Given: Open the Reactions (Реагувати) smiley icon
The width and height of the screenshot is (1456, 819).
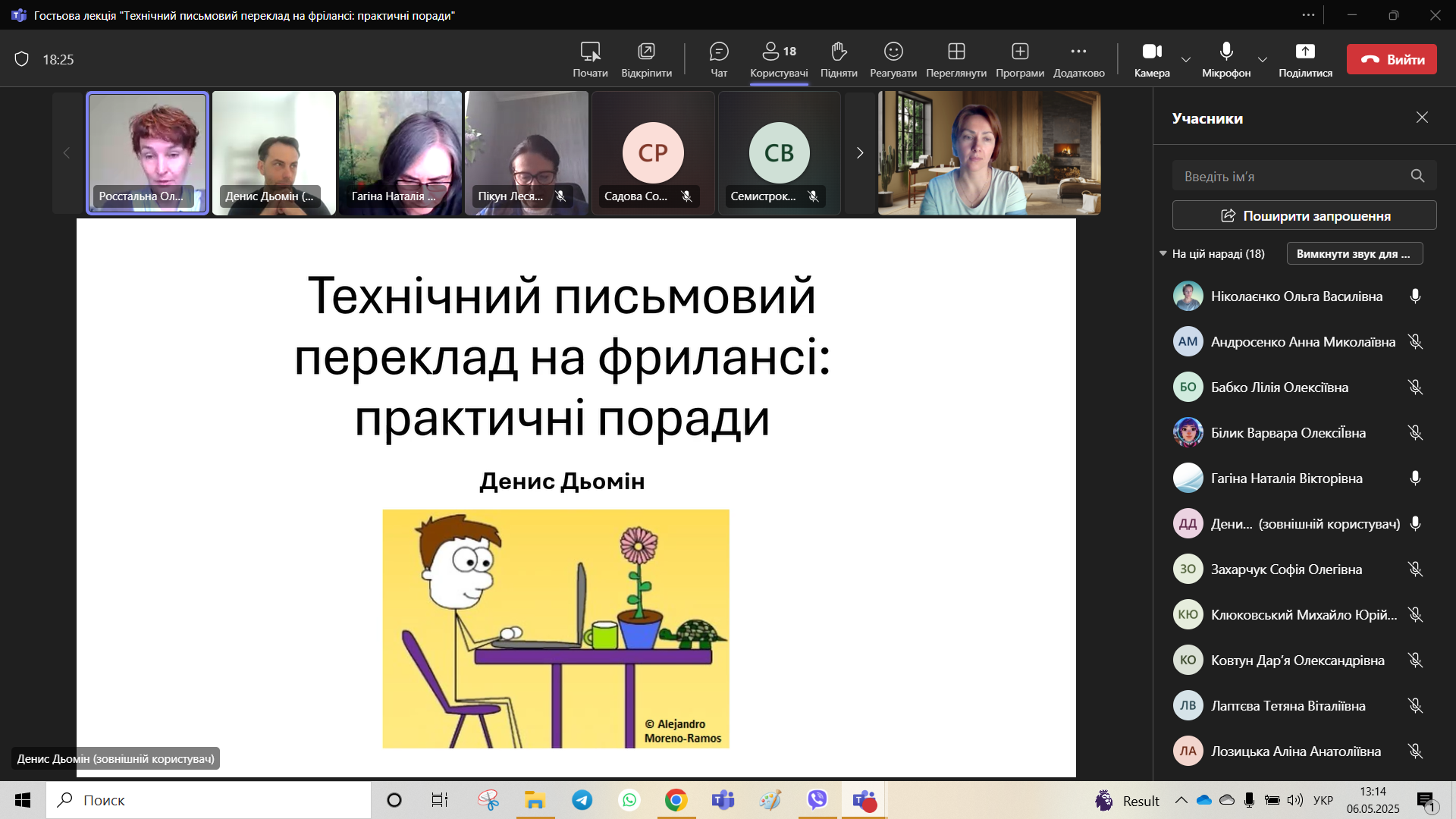Looking at the screenshot, I should (893, 52).
